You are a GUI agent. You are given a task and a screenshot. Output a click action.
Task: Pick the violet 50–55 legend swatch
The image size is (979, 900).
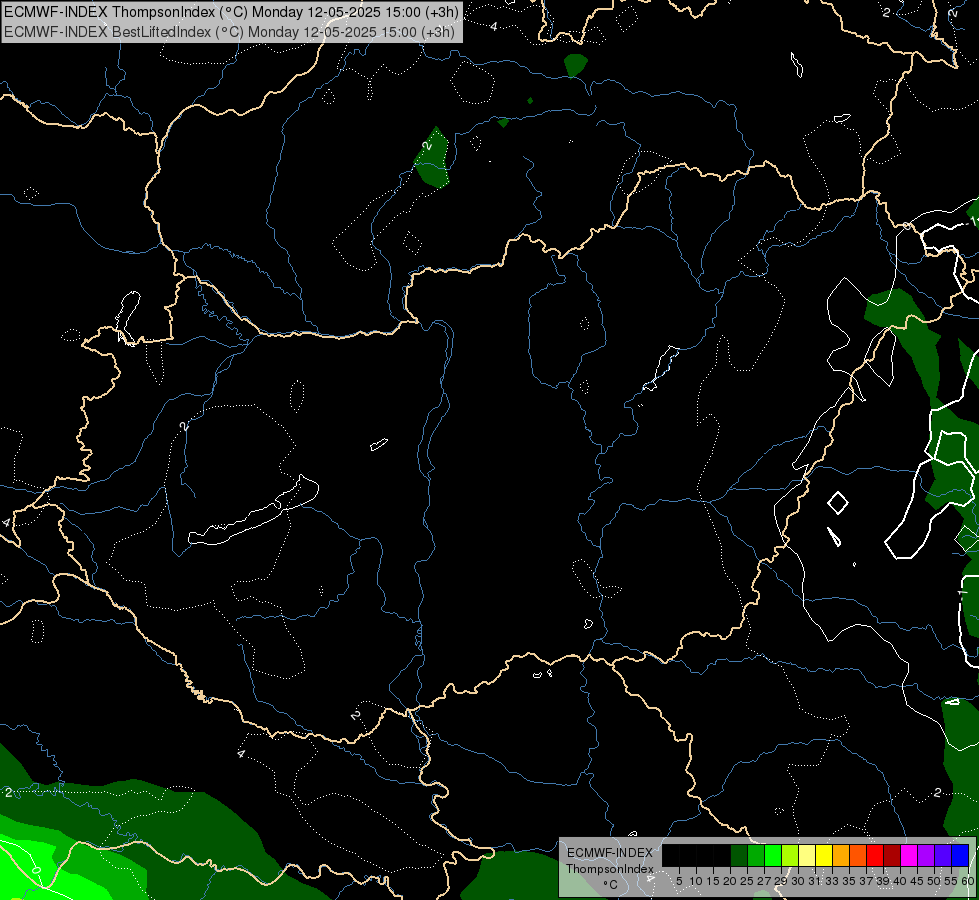pyautogui.click(x=943, y=855)
